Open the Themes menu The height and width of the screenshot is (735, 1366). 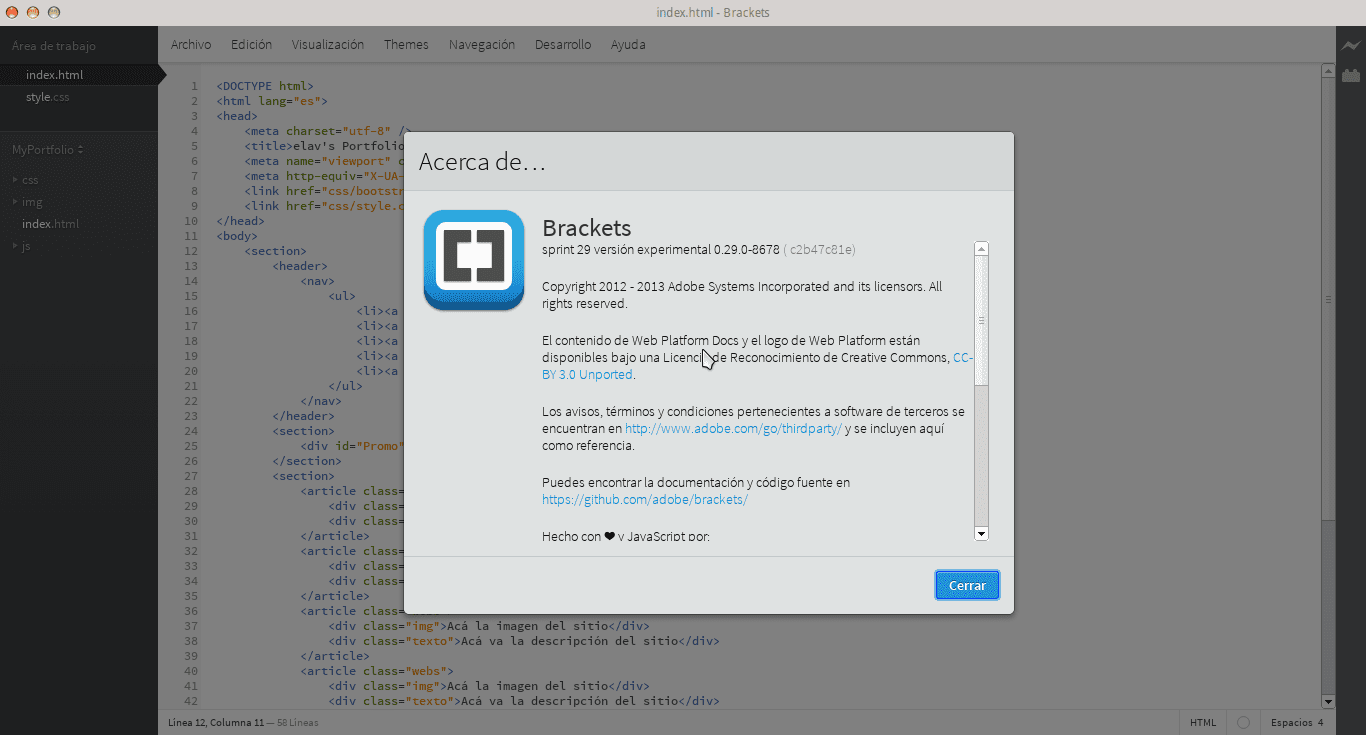click(406, 45)
